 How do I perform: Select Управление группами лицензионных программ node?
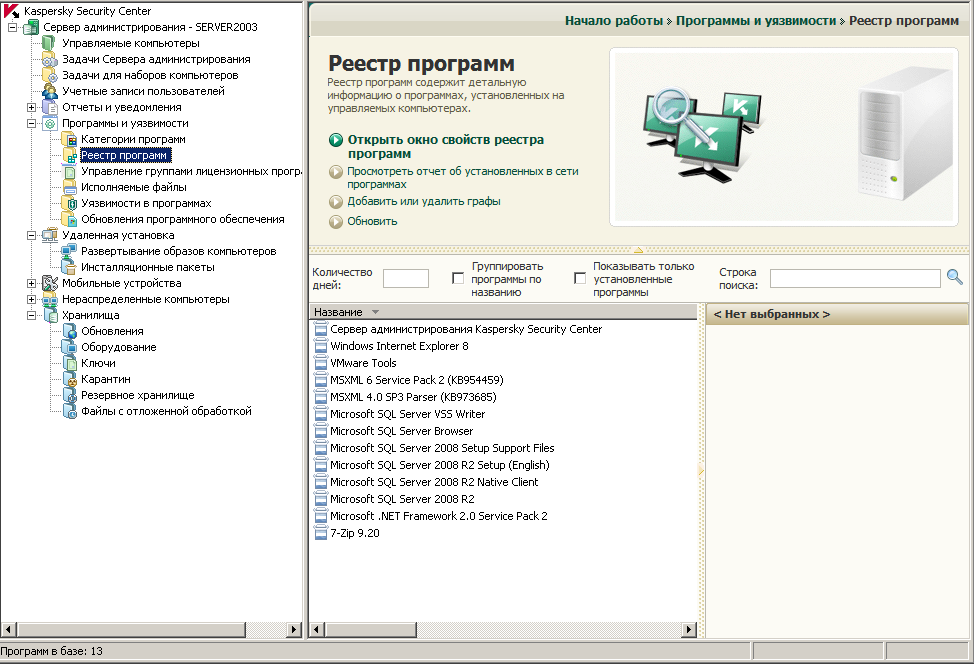click(x=191, y=171)
